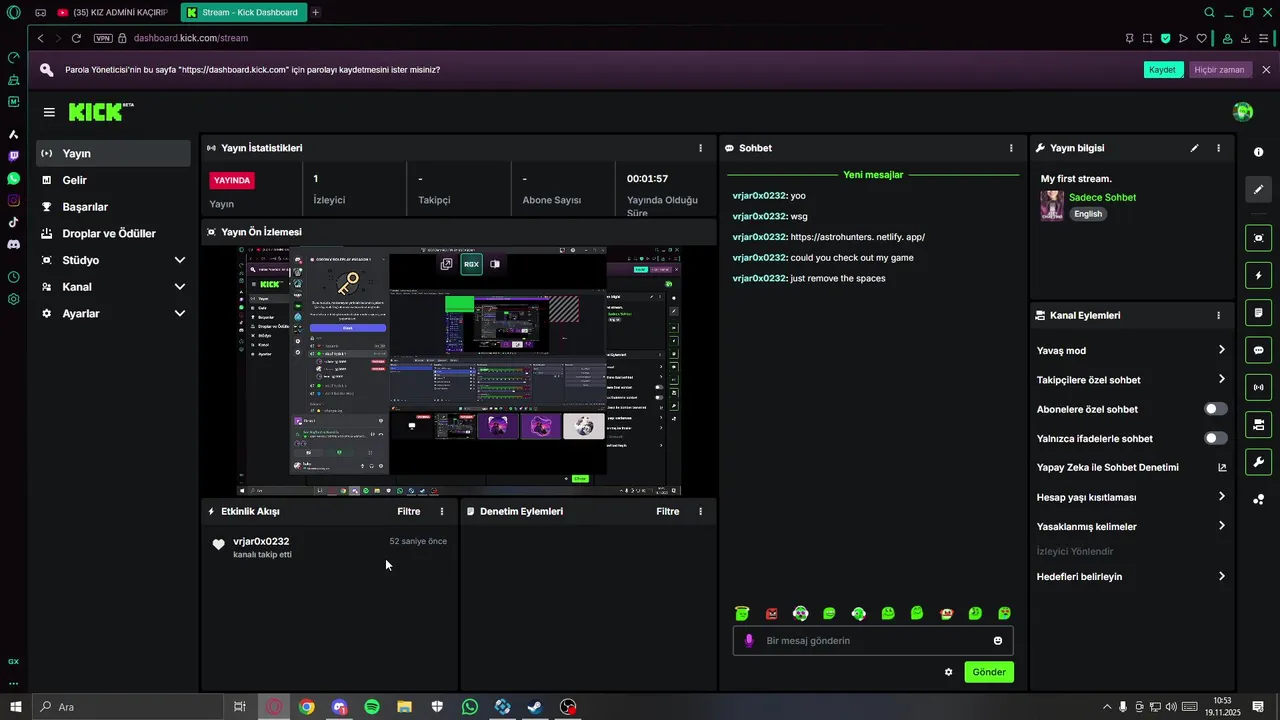
Task: Click the wrench icon in right rail
Action: point(1258,462)
